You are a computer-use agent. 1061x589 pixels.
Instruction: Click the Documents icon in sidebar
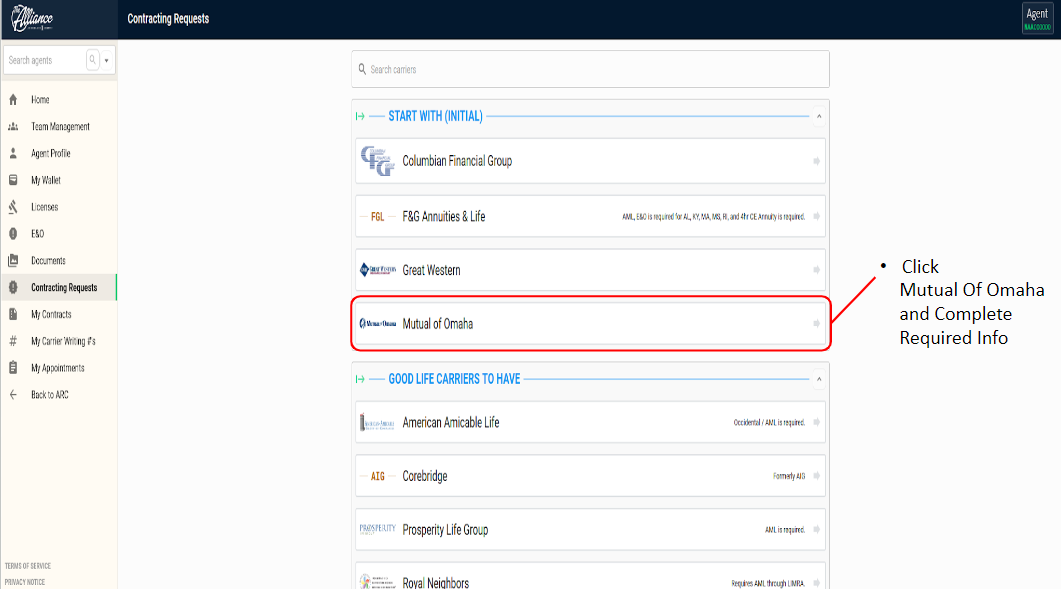tap(13, 261)
